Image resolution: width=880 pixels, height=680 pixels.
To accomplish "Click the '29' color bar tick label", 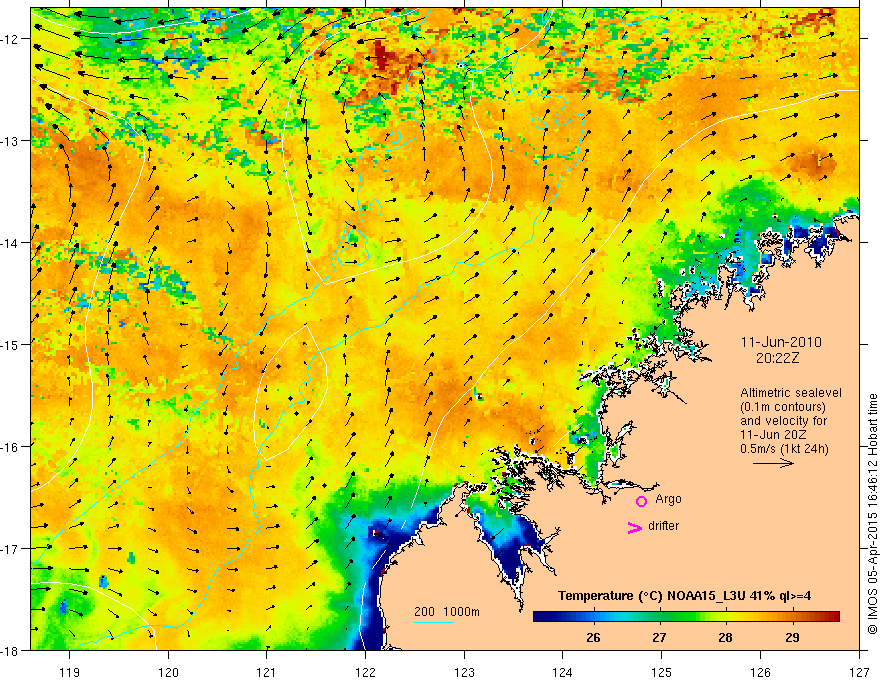I will pyautogui.click(x=792, y=638).
